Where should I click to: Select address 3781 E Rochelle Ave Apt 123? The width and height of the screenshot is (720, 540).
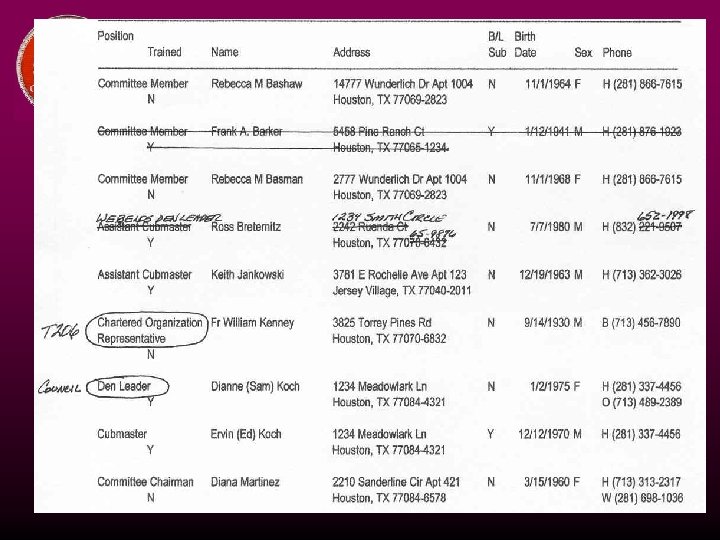(399, 275)
